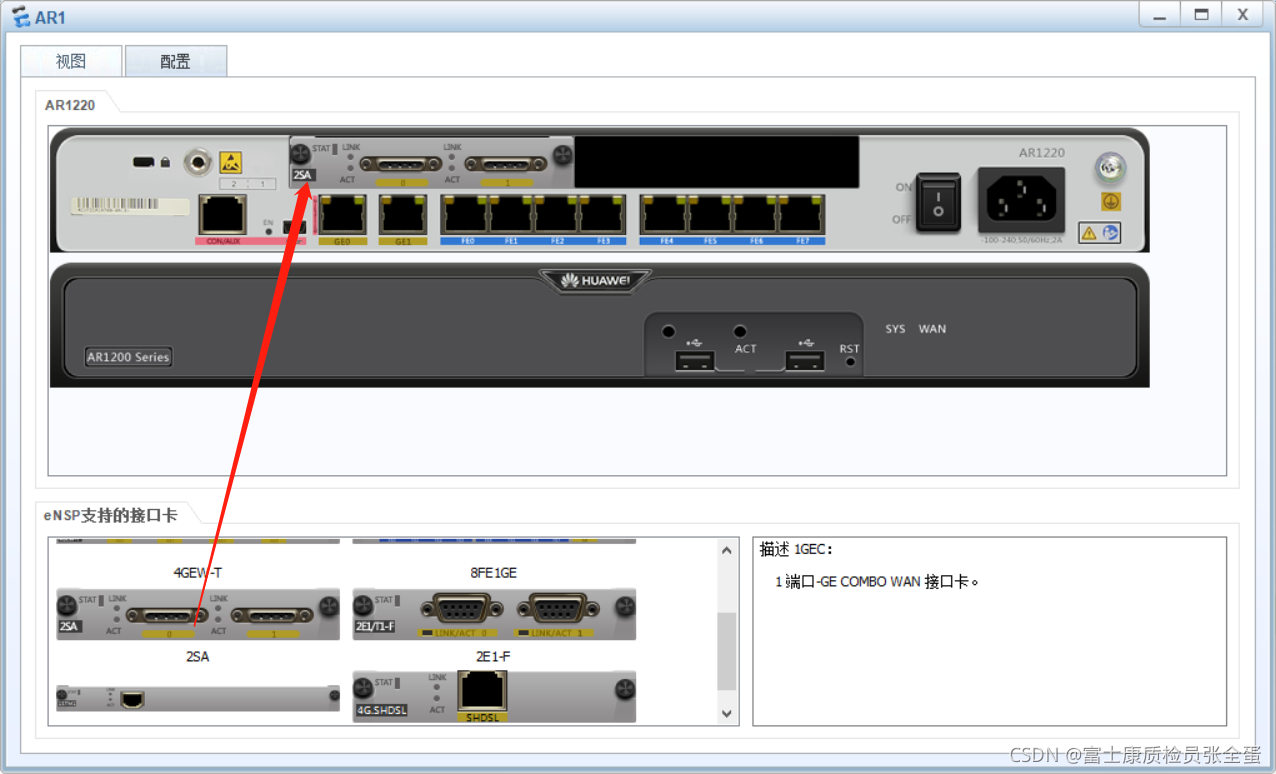The image size is (1276, 774).
Task: Click the USB port farthest from RST button
Action: coord(695,360)
